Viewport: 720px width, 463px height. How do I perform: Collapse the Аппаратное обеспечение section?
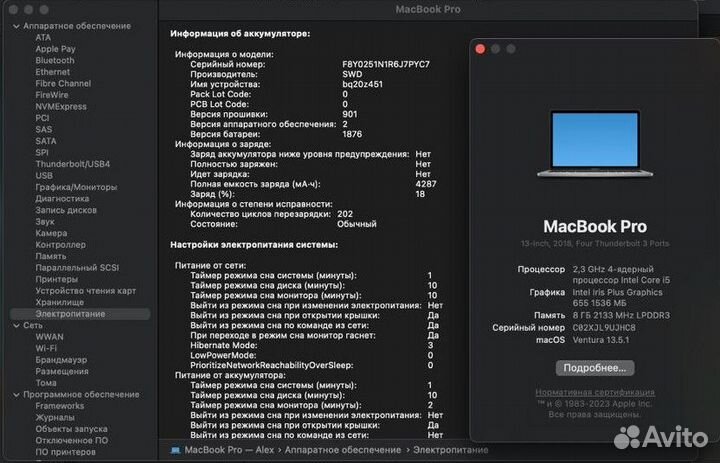pos(17,27)
